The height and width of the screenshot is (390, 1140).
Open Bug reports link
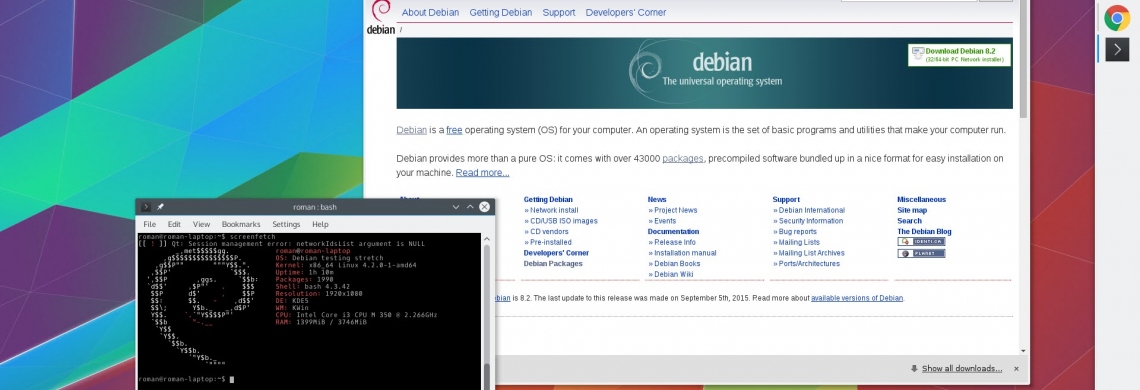coord(798,231)
